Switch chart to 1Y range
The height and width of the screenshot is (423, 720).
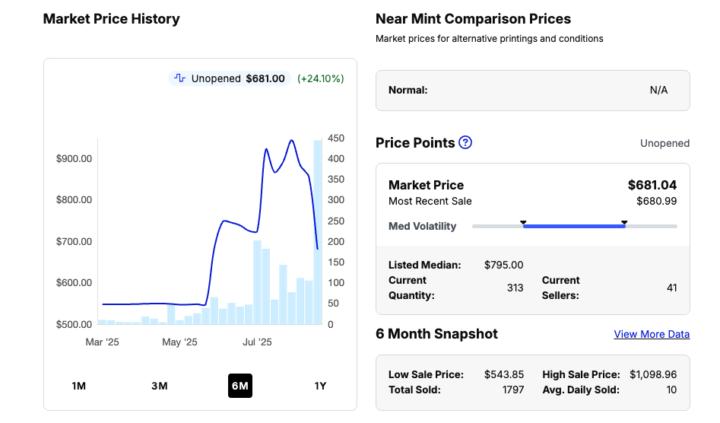pyautogui.click(x=320, y=385)
